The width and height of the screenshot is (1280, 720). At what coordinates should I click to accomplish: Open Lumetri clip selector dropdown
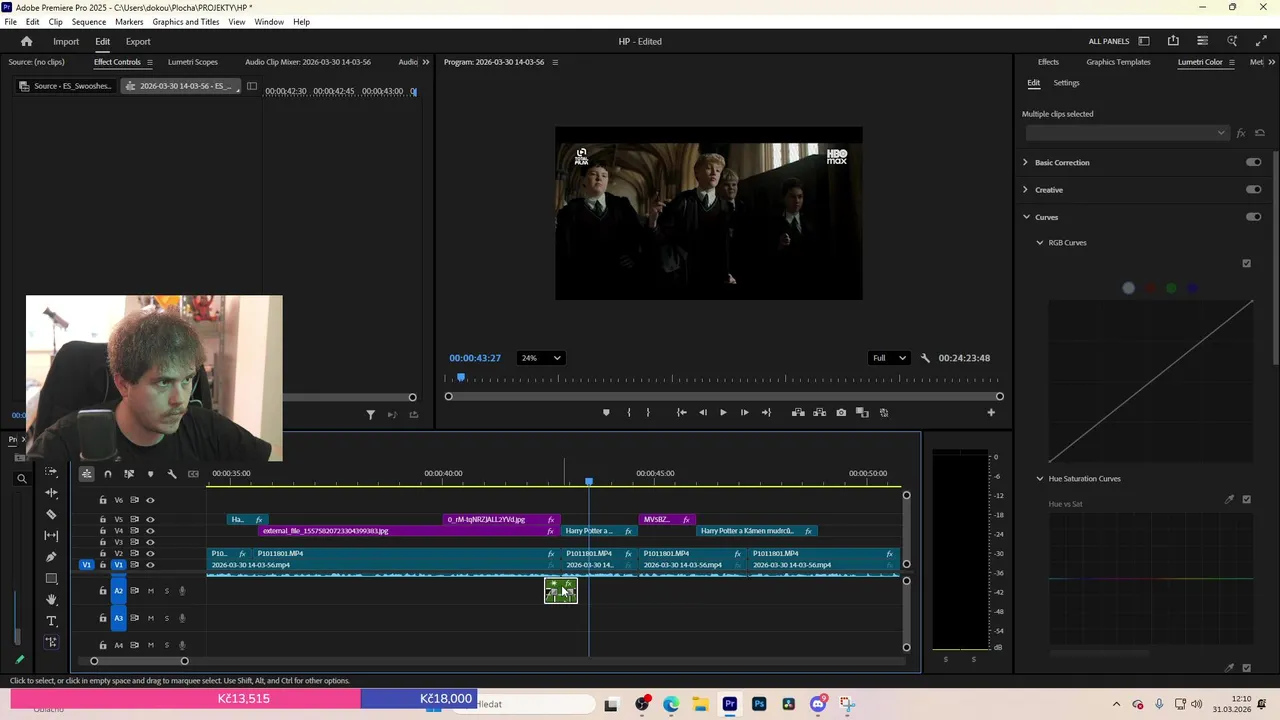click(x=1126, y=133)
